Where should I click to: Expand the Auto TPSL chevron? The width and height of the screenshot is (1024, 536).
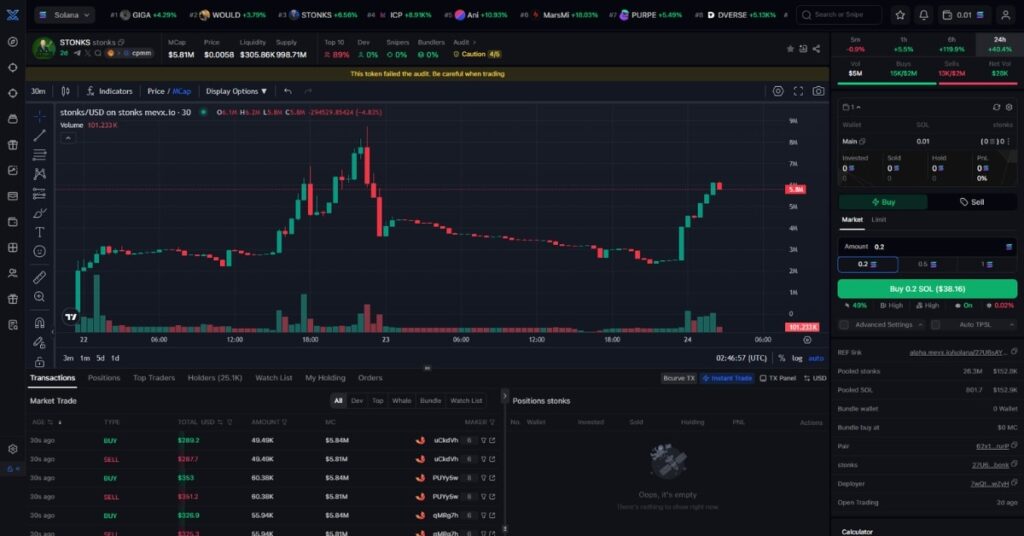coord(1012,324)
